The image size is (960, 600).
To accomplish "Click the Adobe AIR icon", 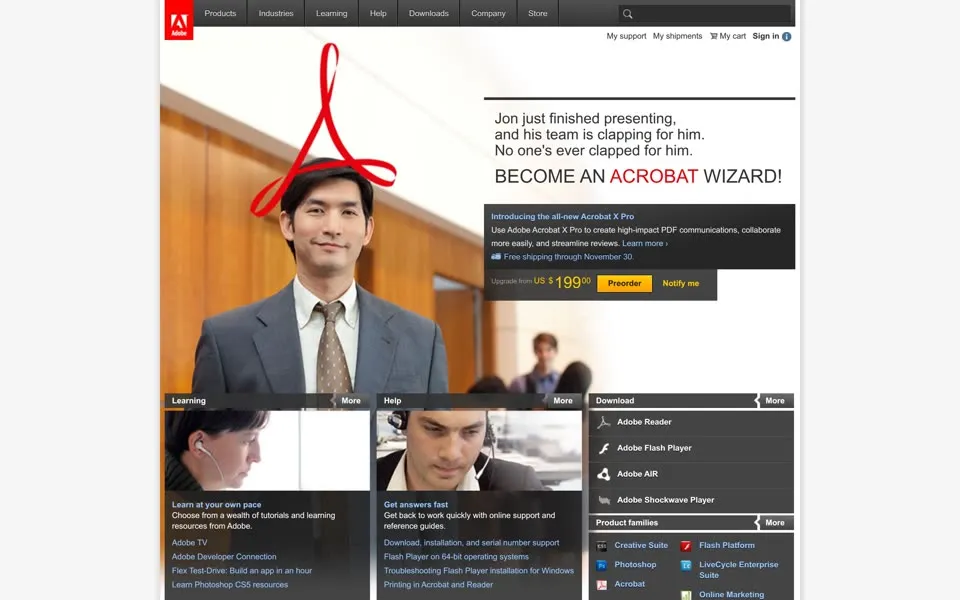I will (604, 474).
